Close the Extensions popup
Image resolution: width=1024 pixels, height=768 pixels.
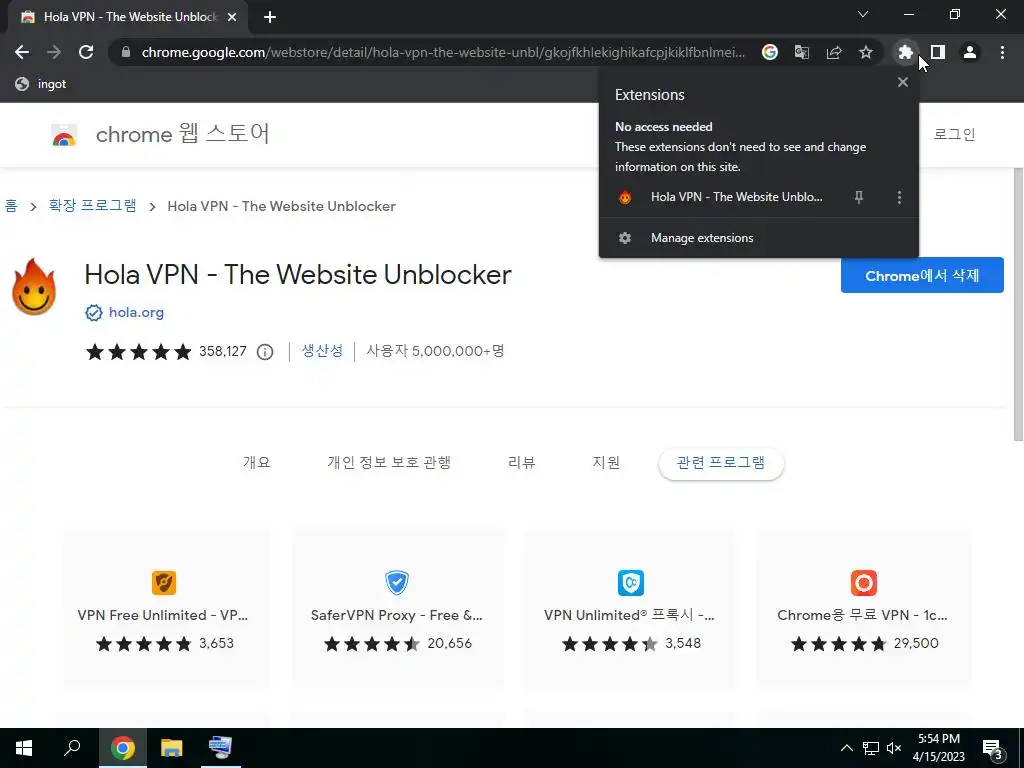[903, 82]
